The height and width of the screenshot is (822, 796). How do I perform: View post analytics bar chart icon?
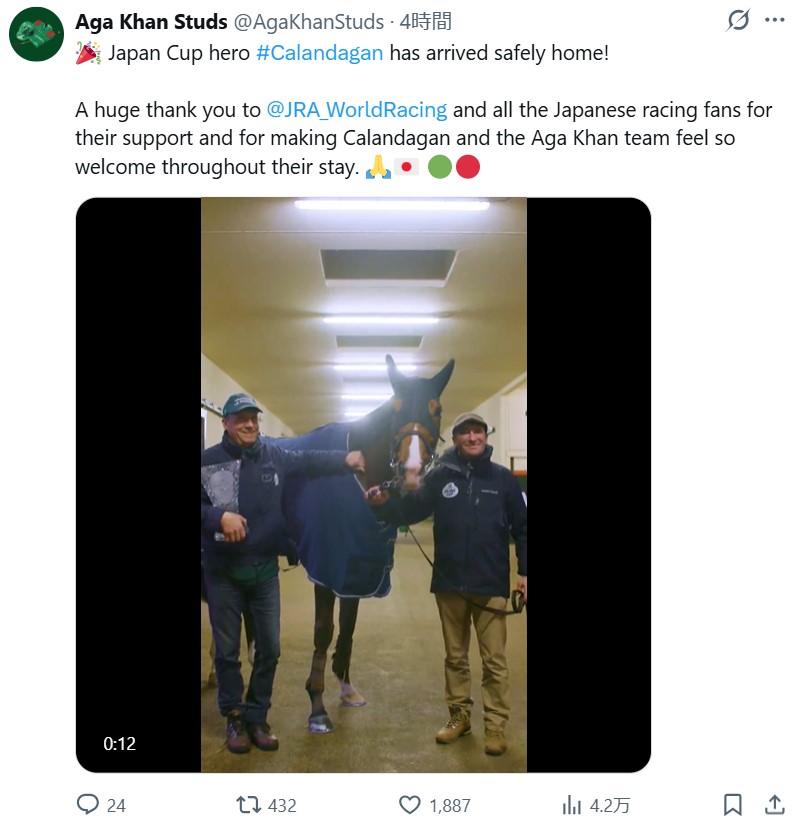(x=572, y=805)
